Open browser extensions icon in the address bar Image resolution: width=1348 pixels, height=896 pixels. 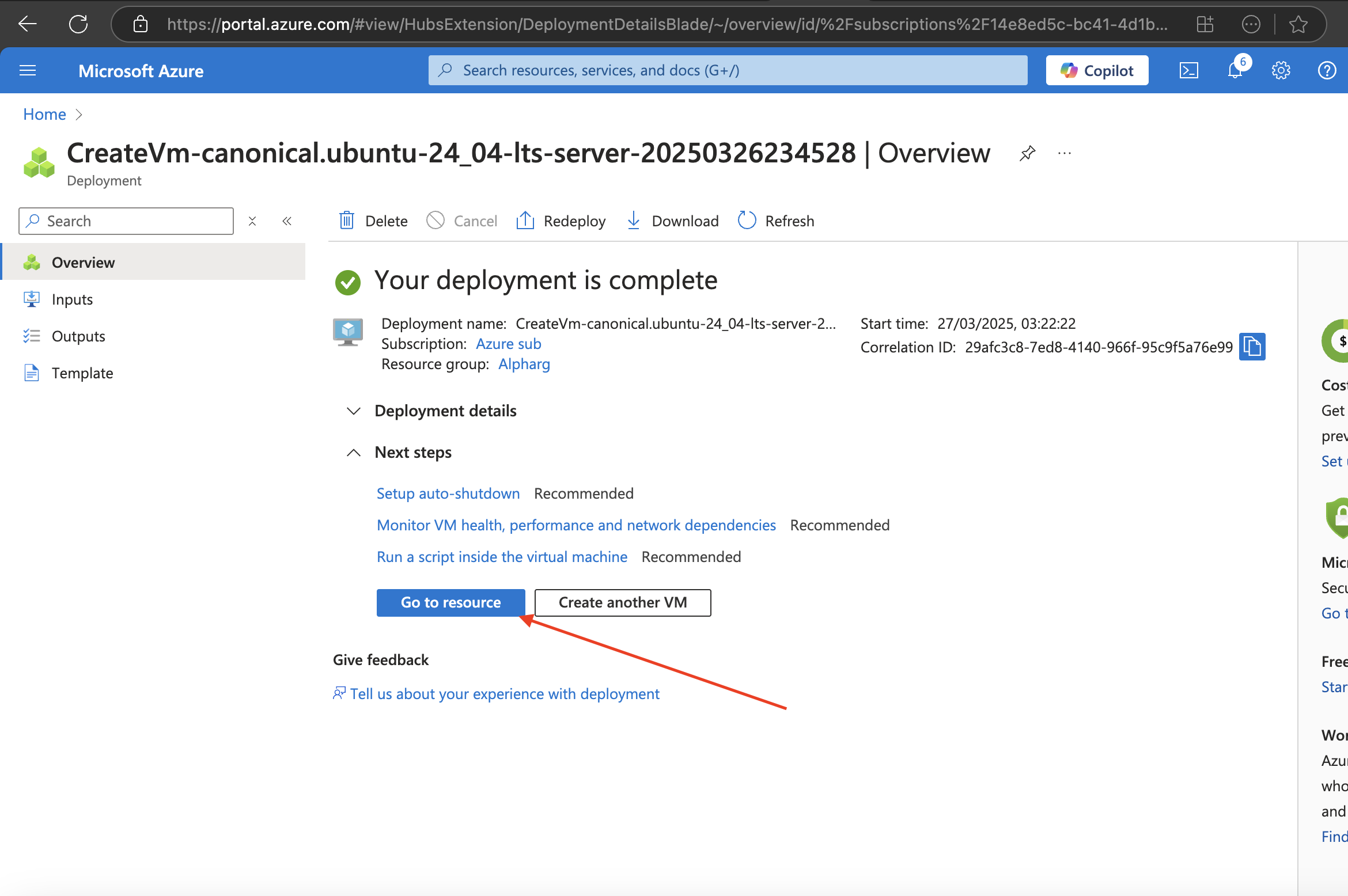pos(1205,24)
